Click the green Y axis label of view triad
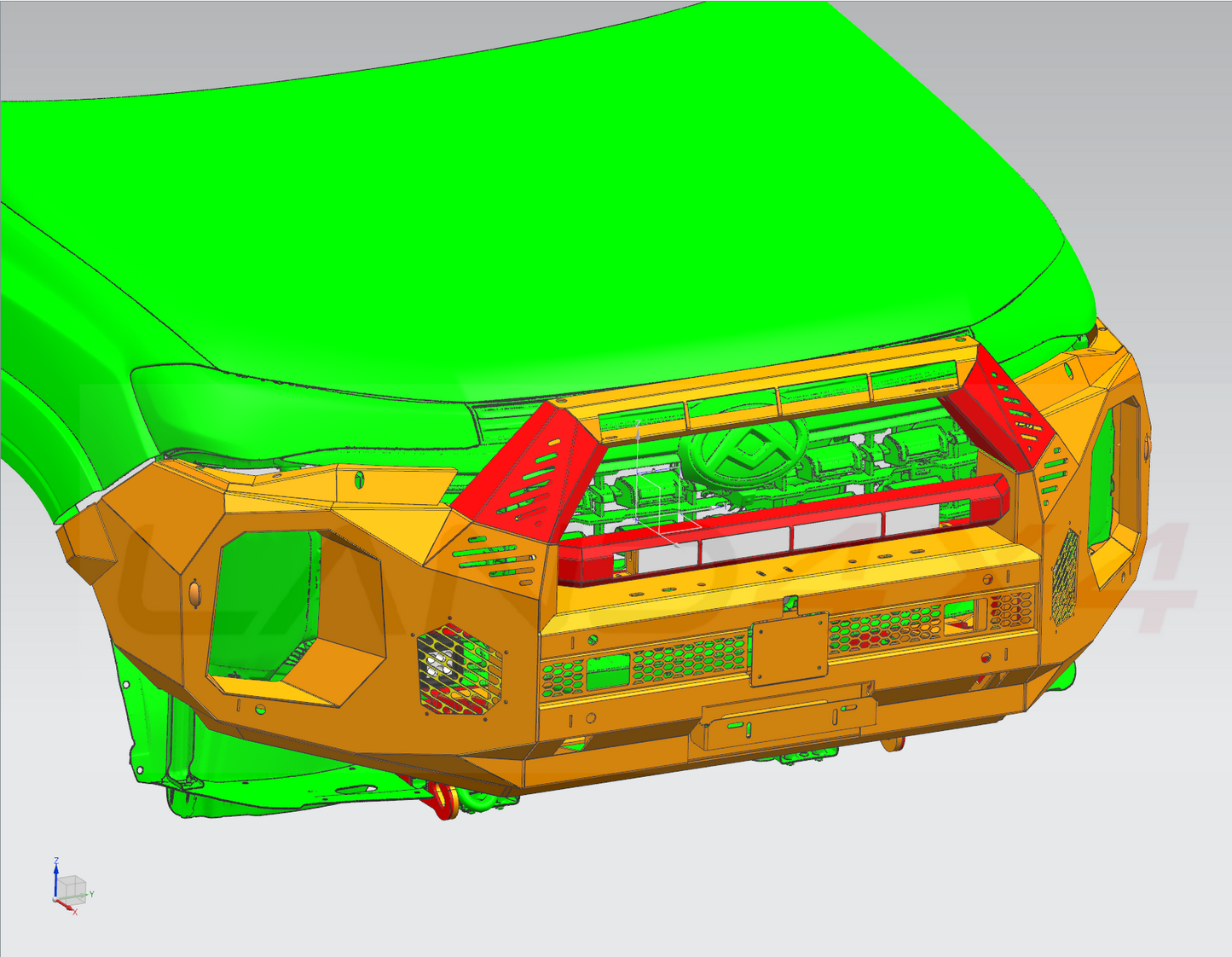1232x957 pixels. coord(90,894)
